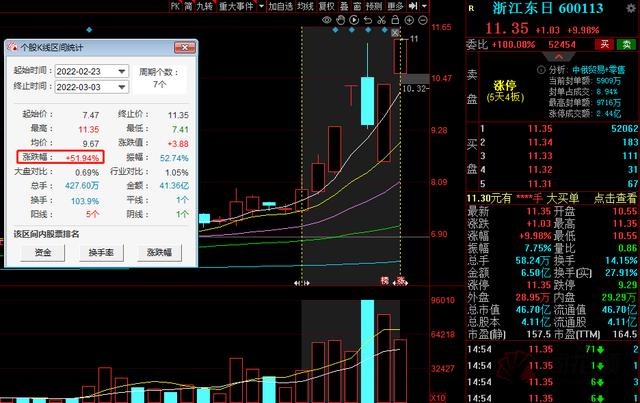Click the 榜 marker at chart bottom
Screen dimensions: 640x403
[x=384, y=281]
